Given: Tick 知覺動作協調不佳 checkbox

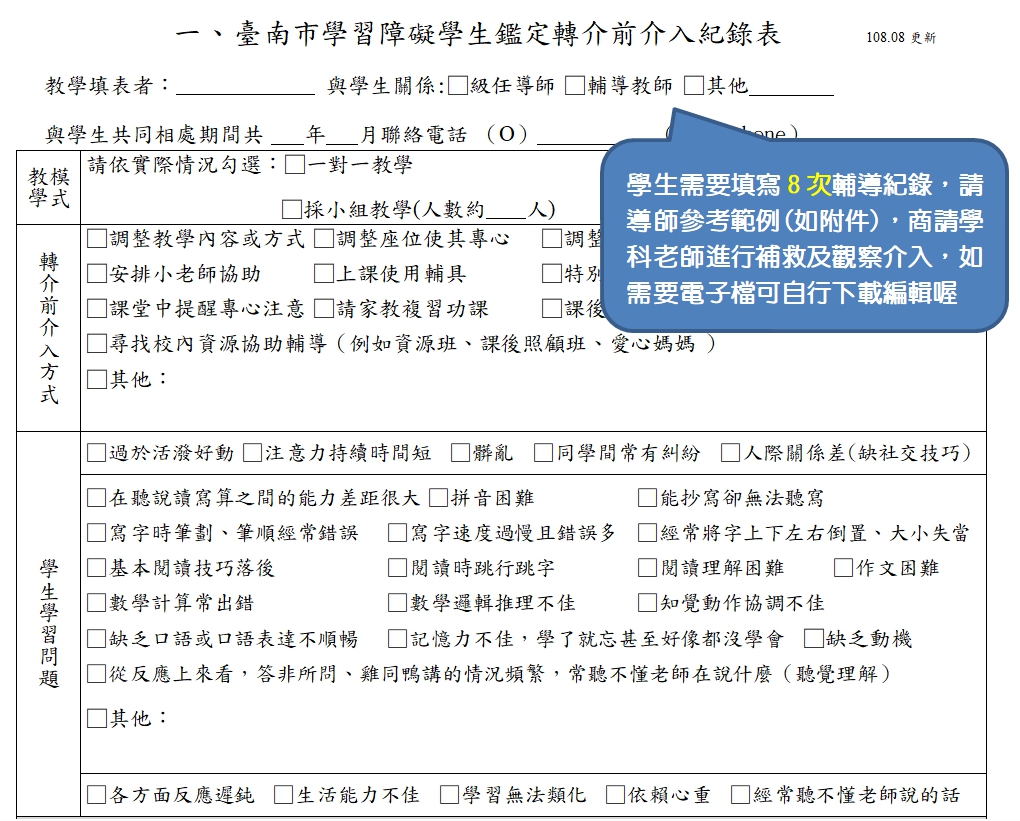Looking at the screenshot, I should [x=647, y=603].
